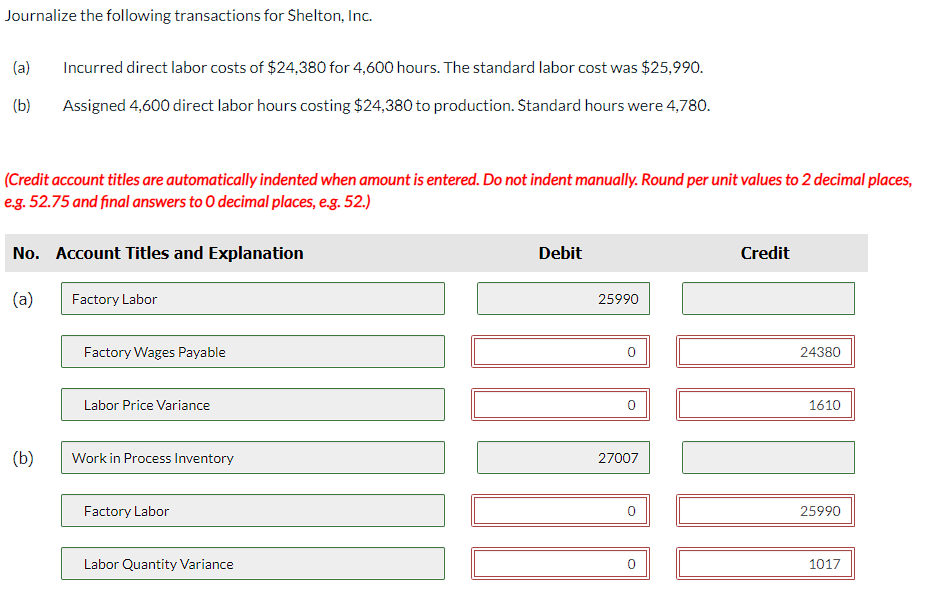
Task: Click the credit field showing 1610
Action: (x=765, y=405)
